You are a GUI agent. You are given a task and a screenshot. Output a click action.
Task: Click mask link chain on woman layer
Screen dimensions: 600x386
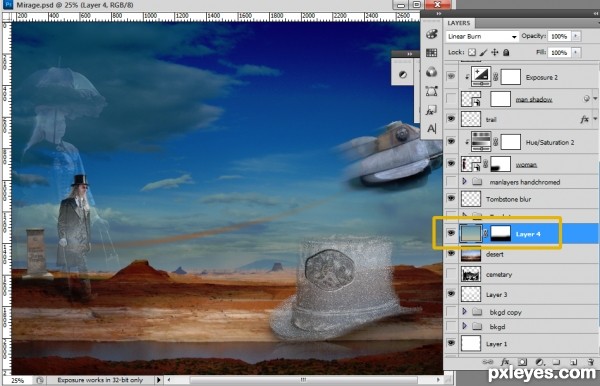486,164
